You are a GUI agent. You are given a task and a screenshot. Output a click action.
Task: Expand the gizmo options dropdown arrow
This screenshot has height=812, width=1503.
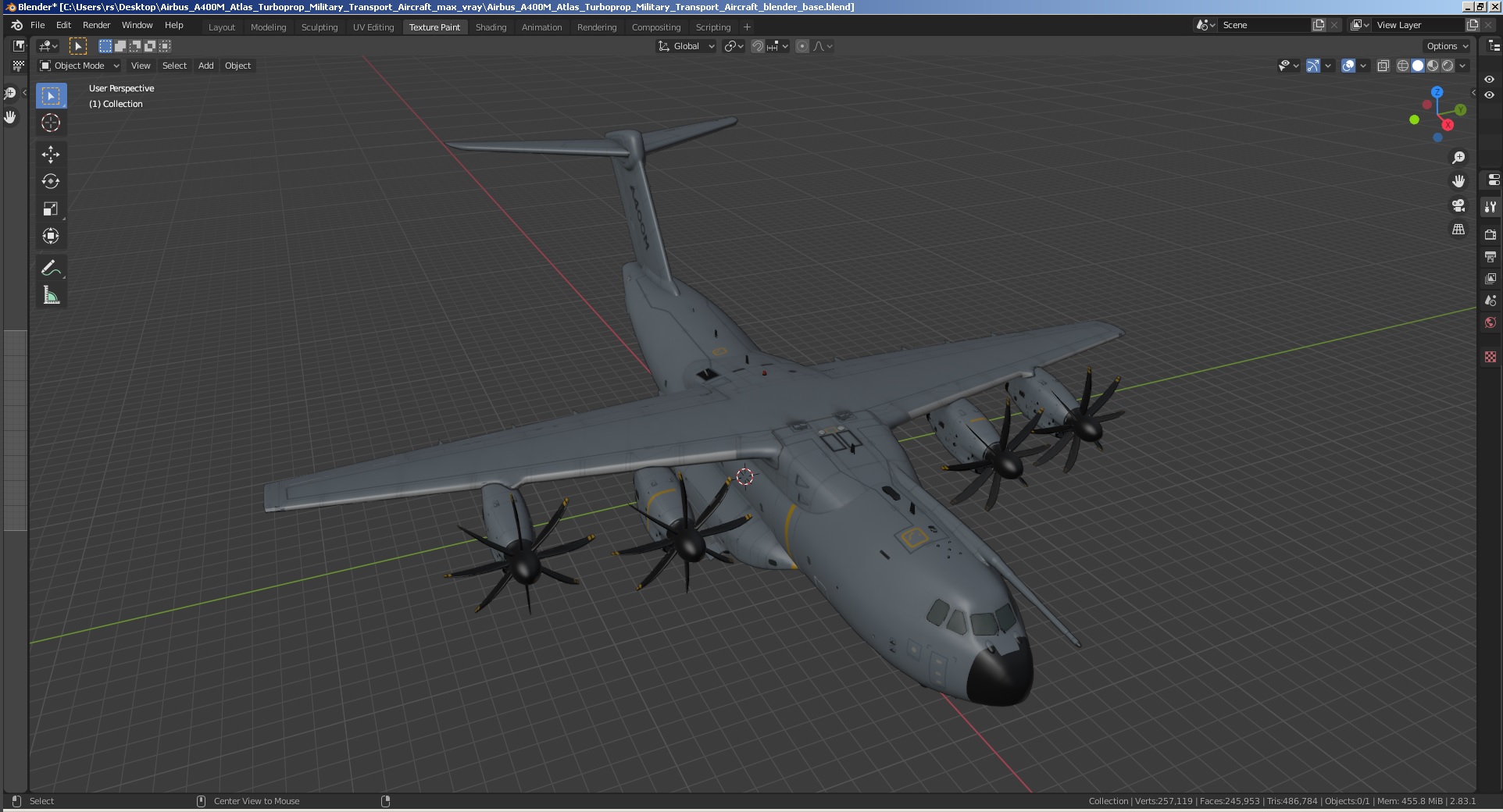click(1328, 66)
